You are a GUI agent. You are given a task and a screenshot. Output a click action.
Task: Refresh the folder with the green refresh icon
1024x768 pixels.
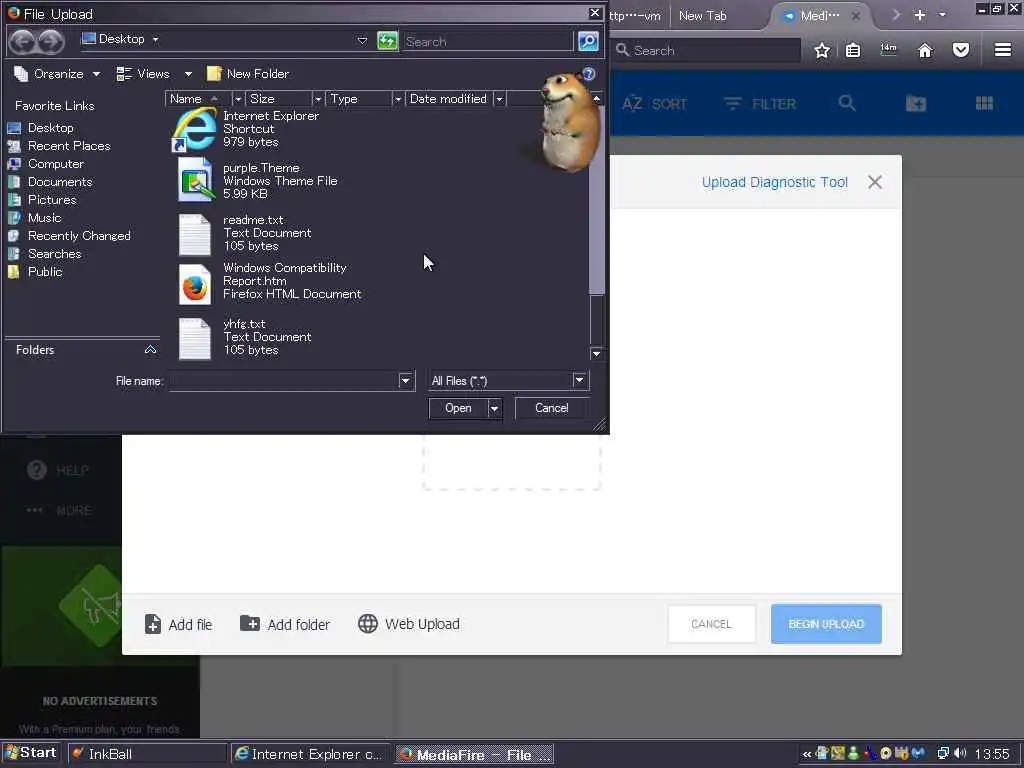click(387, 41)
